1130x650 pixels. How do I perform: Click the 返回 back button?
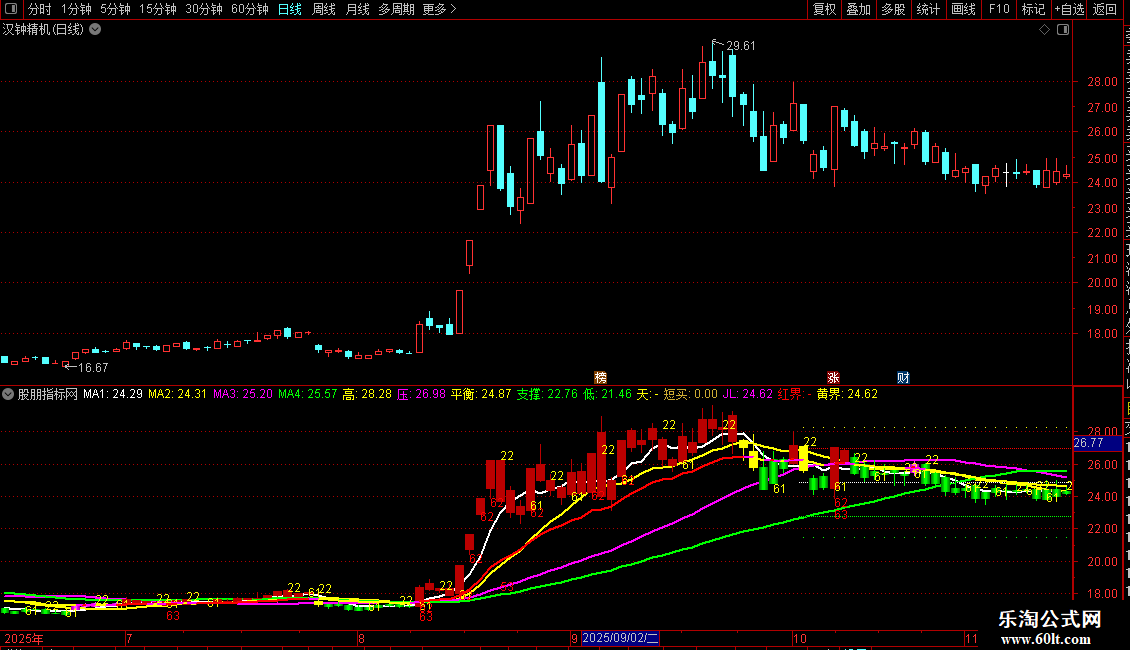pyautogui.click(x=1105, y=9)
